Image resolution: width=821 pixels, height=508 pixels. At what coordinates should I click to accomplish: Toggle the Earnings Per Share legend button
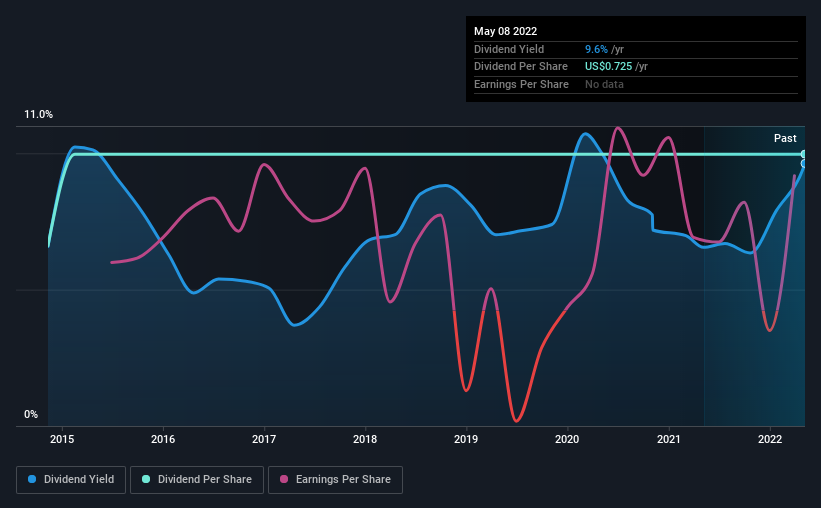click(x=335, y=480)
